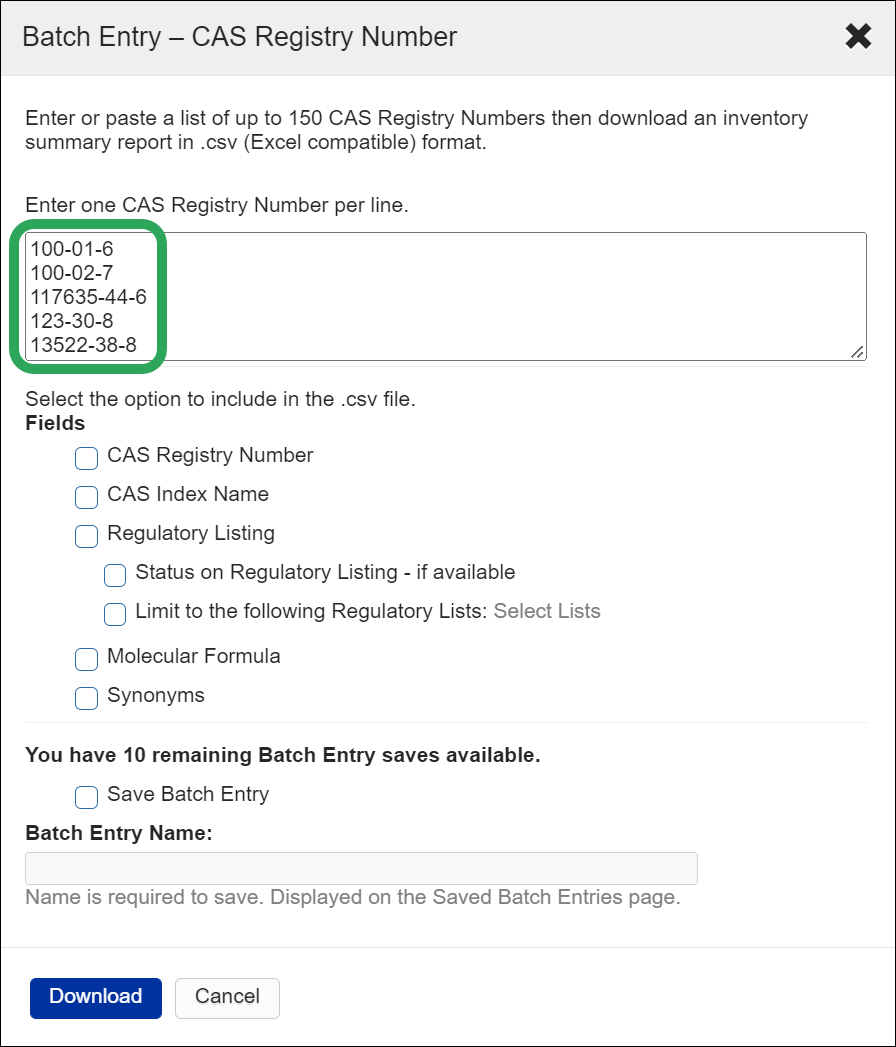Enable the CAS Registry Number field checkbox
Viewport: 896px width, 1047px height.
pyautogui.click(x=87, y=458)
